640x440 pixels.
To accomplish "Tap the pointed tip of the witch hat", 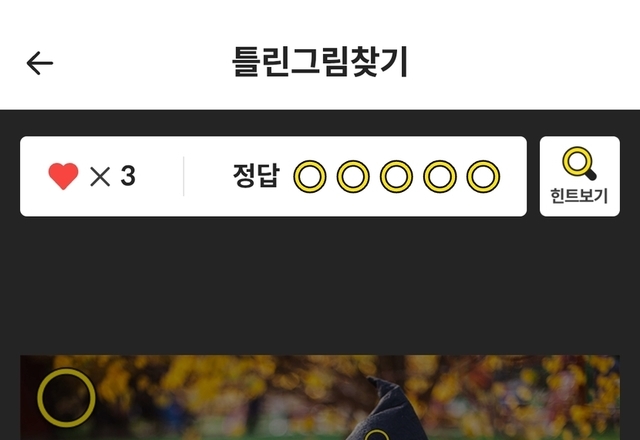I will tap(378, 384).
